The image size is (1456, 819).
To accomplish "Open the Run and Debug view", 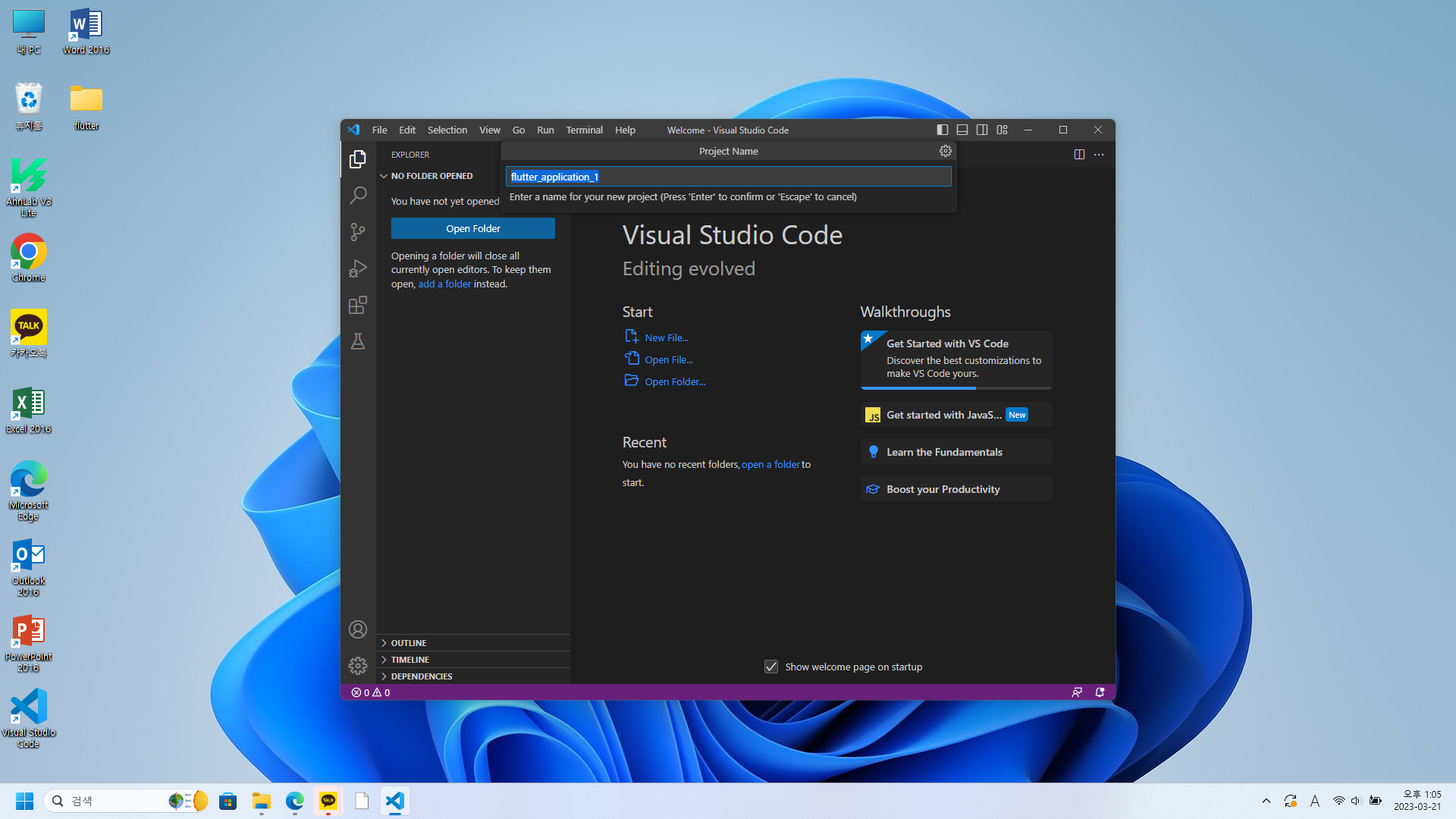I will 358,268.
